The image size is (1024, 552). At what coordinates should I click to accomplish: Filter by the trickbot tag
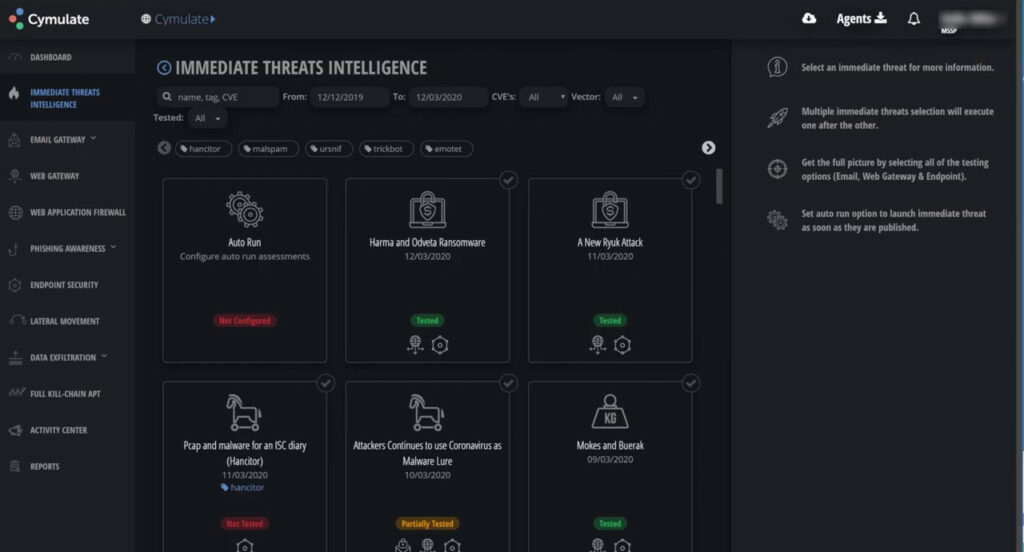(x=386, y=149)
